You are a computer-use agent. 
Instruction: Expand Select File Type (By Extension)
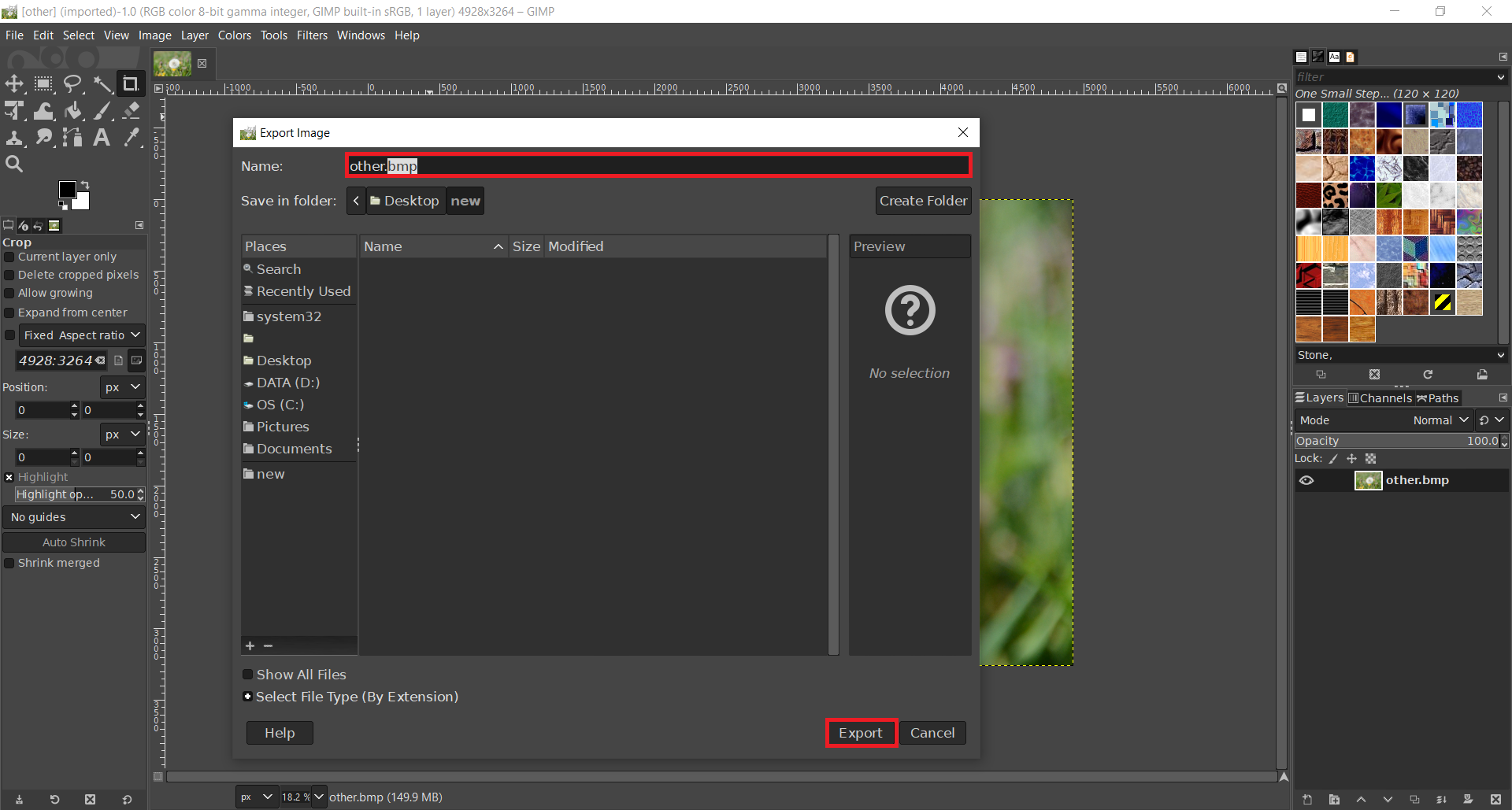(x=248, y=697)
